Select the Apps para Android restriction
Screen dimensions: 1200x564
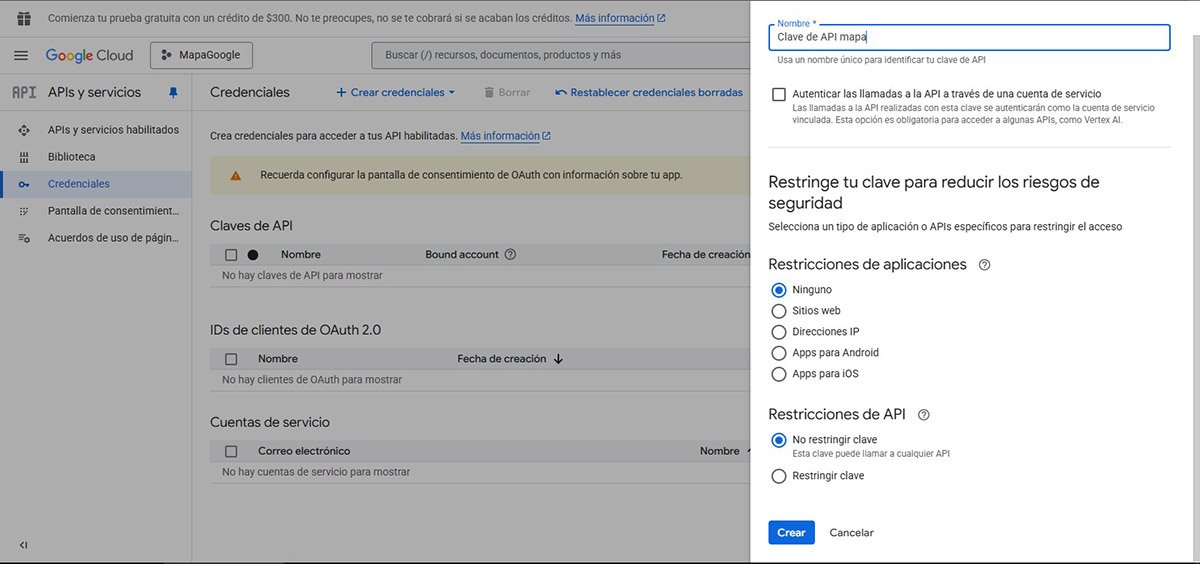tap(779, 353)
